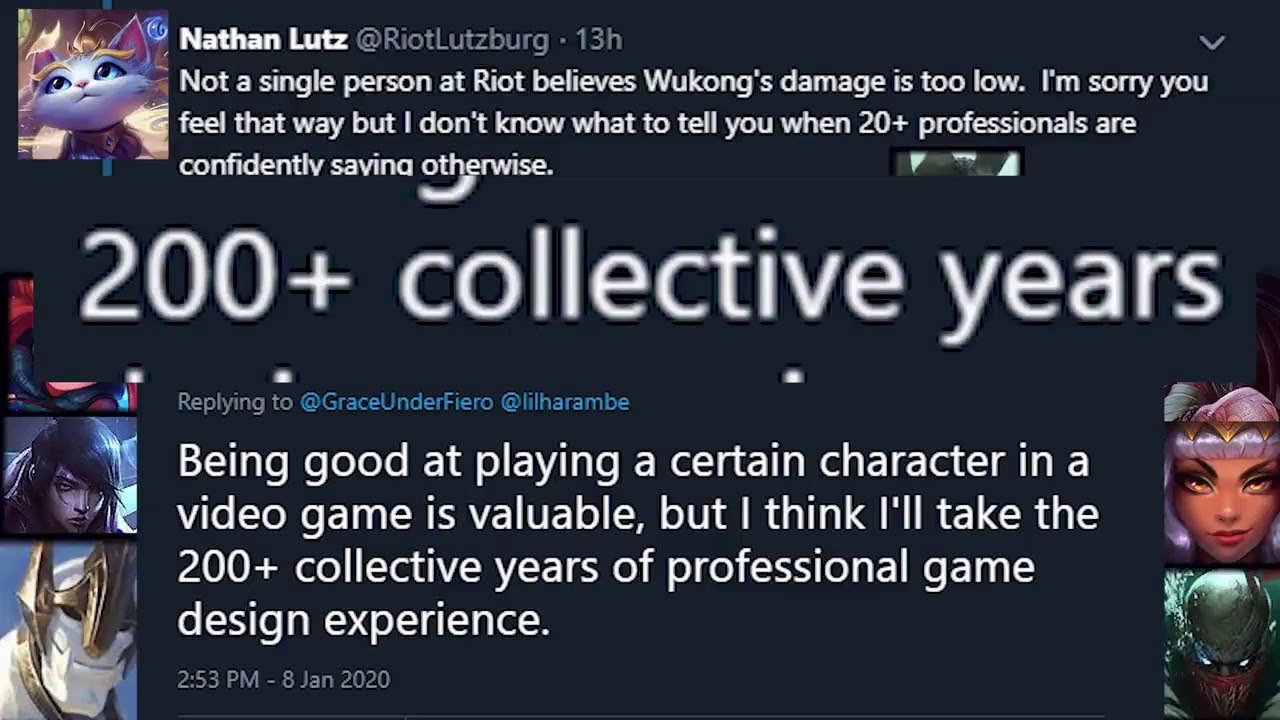Click the Yuumi cat profile avatar
The image size is (1280, 720).
pyautogui.click(x=93, y=84)
